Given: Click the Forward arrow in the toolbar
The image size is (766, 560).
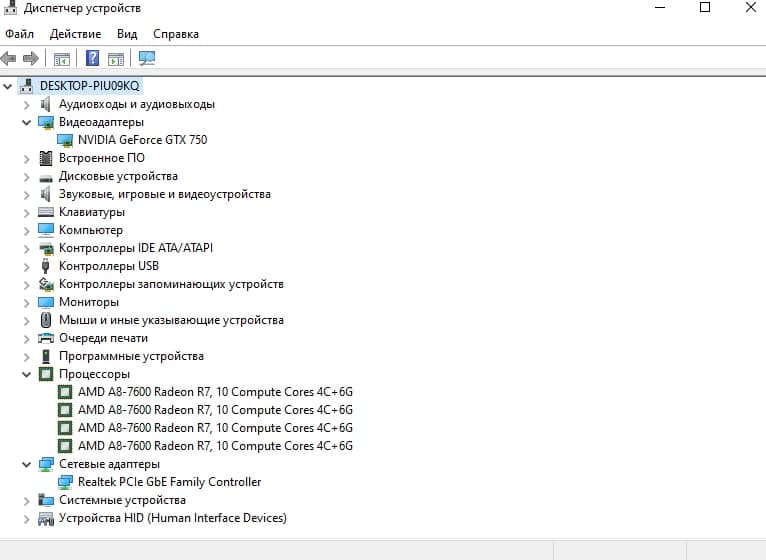Looking at the screenshot, I should 31,58.
